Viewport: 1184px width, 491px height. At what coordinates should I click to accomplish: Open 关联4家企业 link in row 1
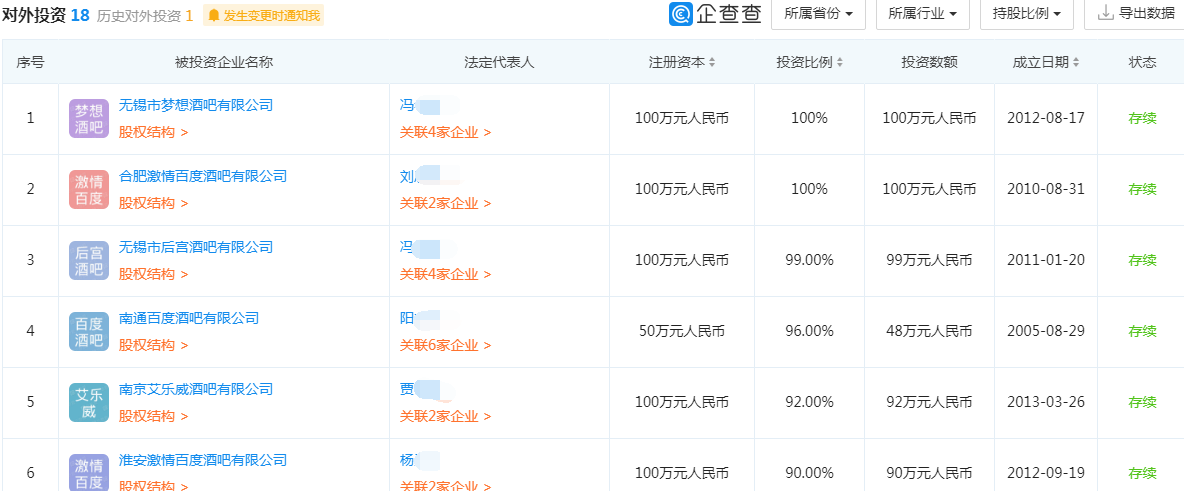445,132
